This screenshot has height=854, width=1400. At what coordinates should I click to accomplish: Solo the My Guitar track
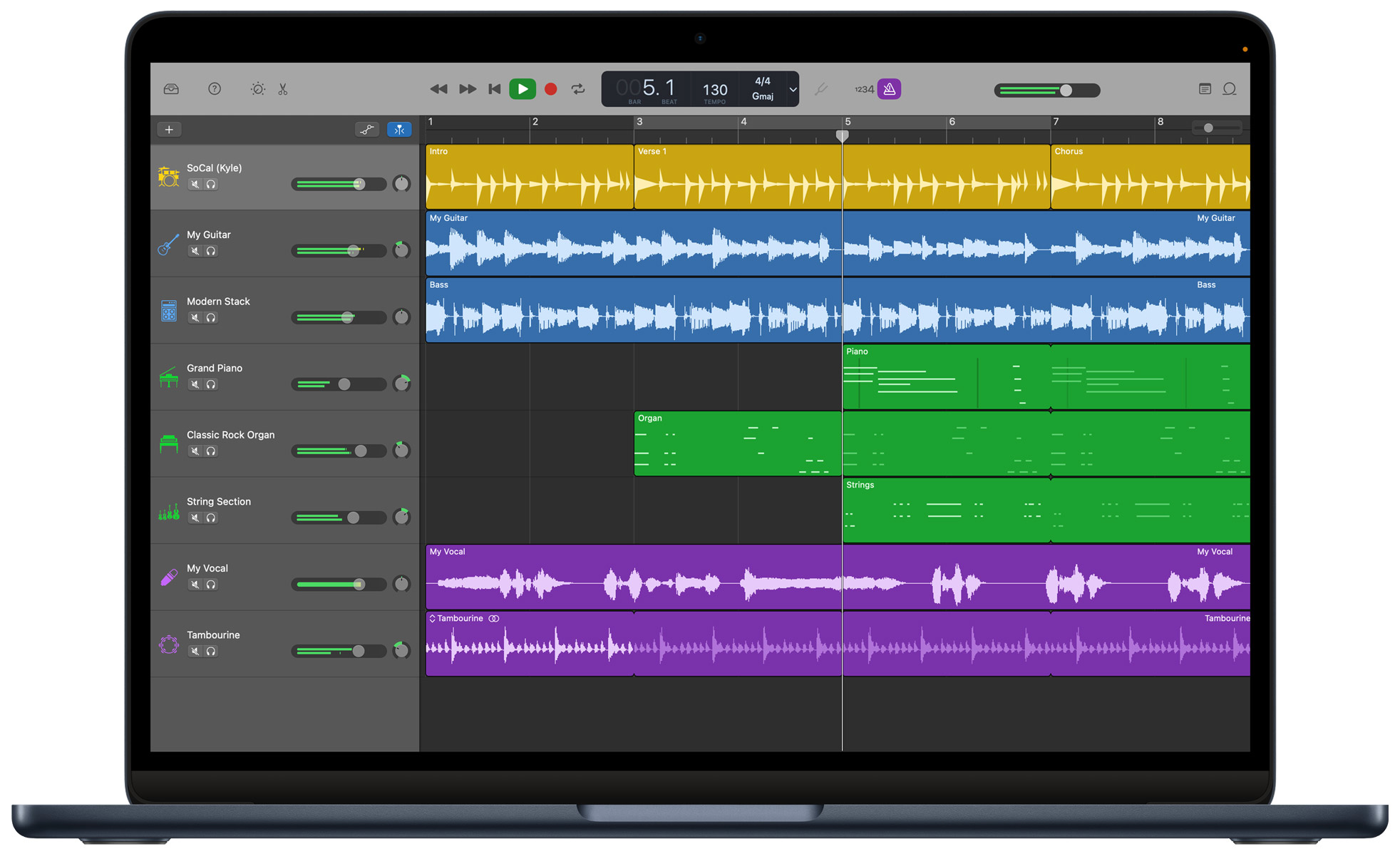[211, 251]
